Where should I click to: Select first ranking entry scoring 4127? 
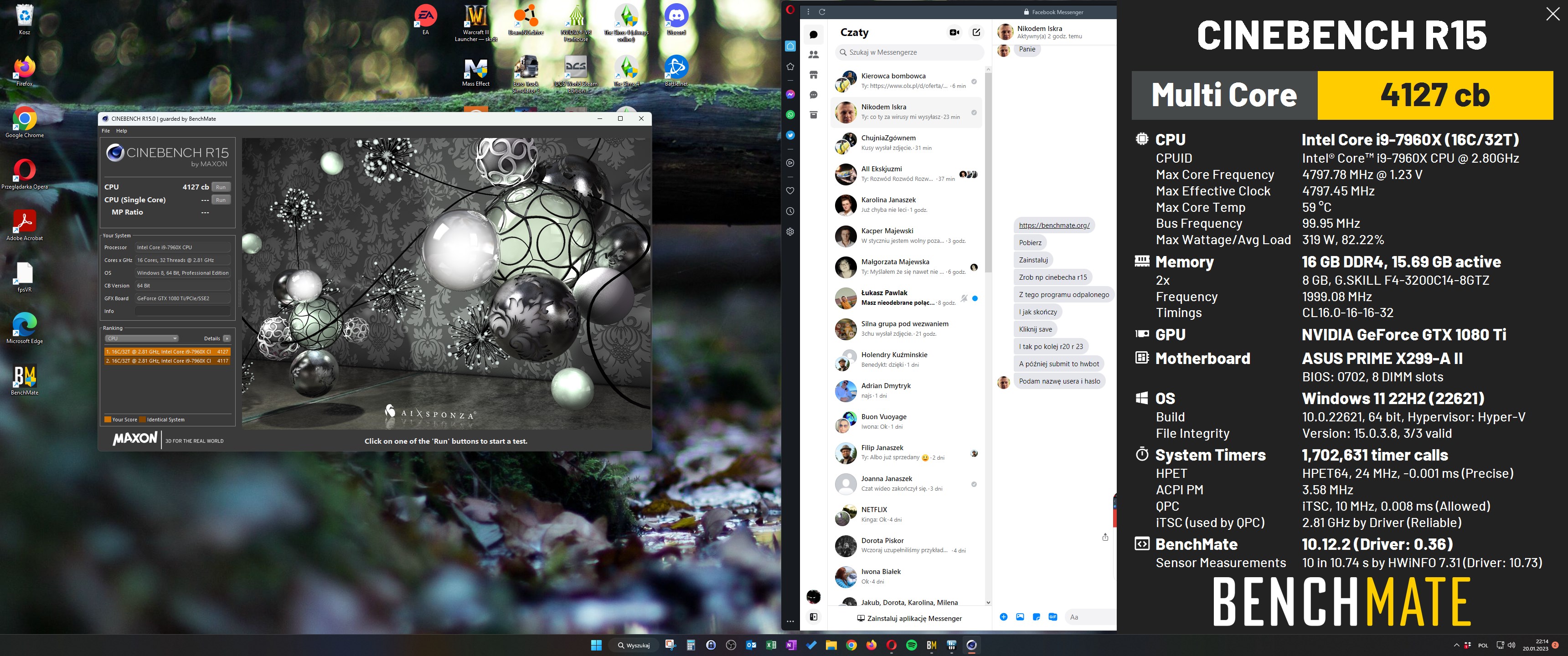167,351
